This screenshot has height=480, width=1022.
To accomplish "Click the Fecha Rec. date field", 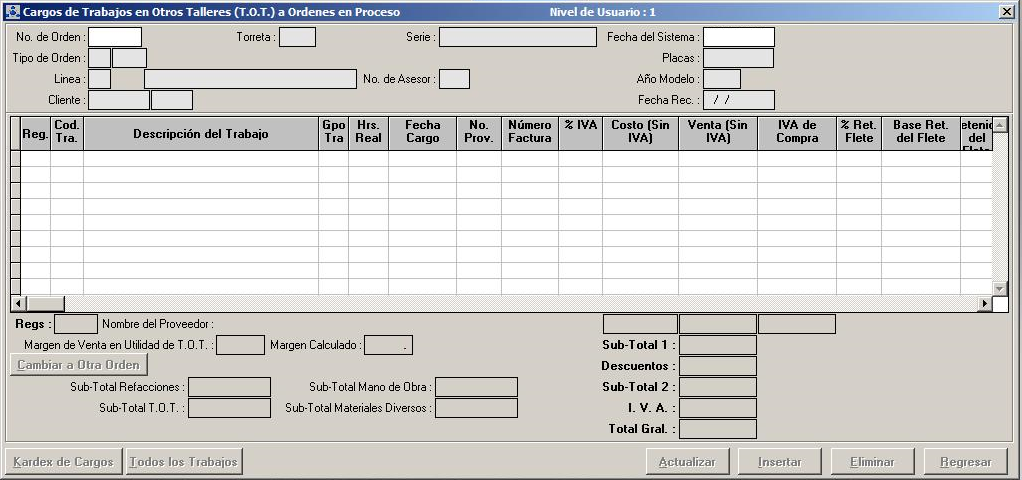I will pyautogui.click(x=738, y=100).
